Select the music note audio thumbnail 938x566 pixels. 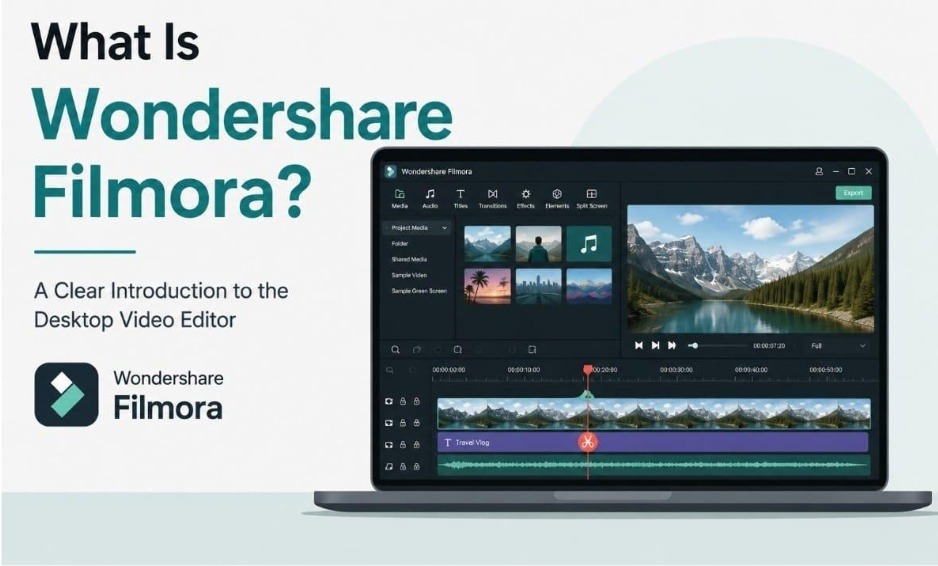click(589, 244)
